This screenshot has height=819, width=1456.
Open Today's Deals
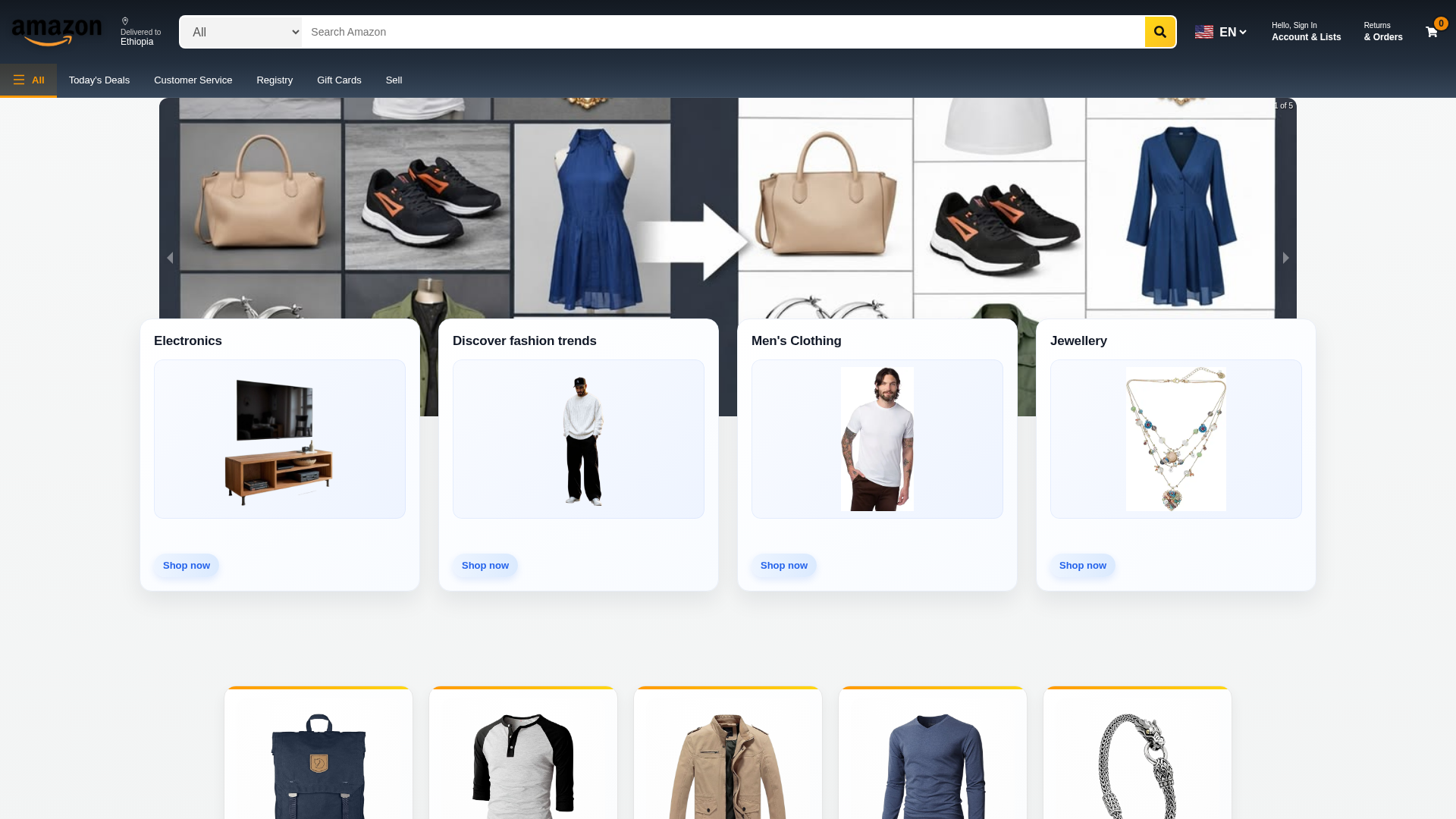point(99,80)
